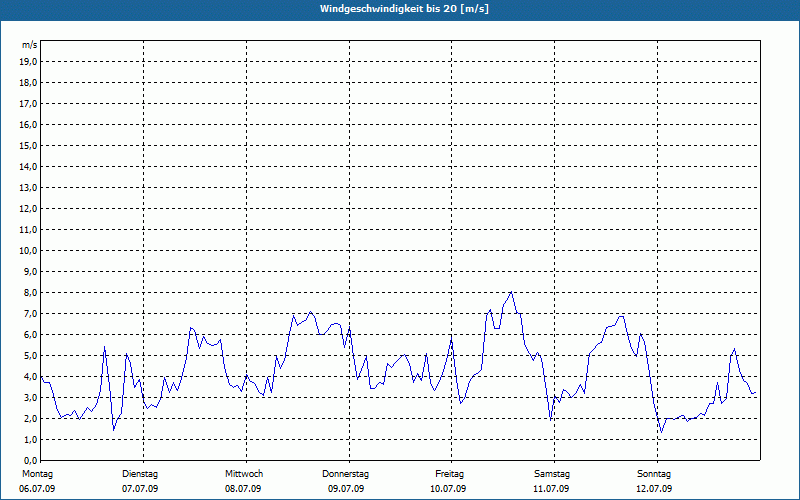Click the 18,0 y-axis label
This screenshot has height=500, width=800.
pyautogui.click(x=29, y=83)
